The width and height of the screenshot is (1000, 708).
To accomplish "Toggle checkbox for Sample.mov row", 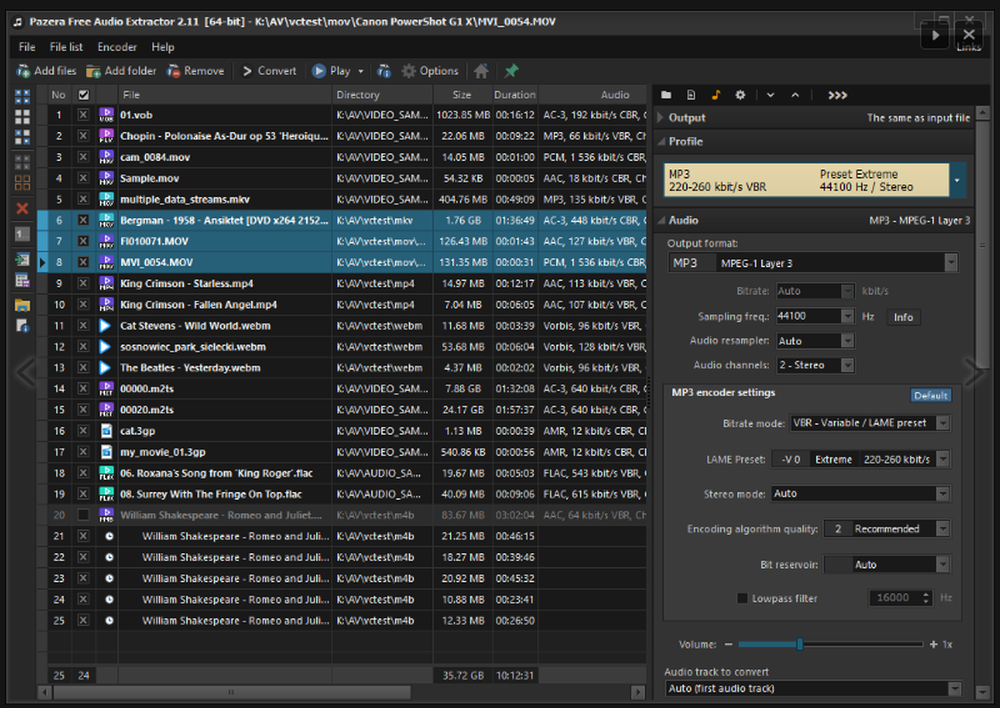I will (84, 178).
